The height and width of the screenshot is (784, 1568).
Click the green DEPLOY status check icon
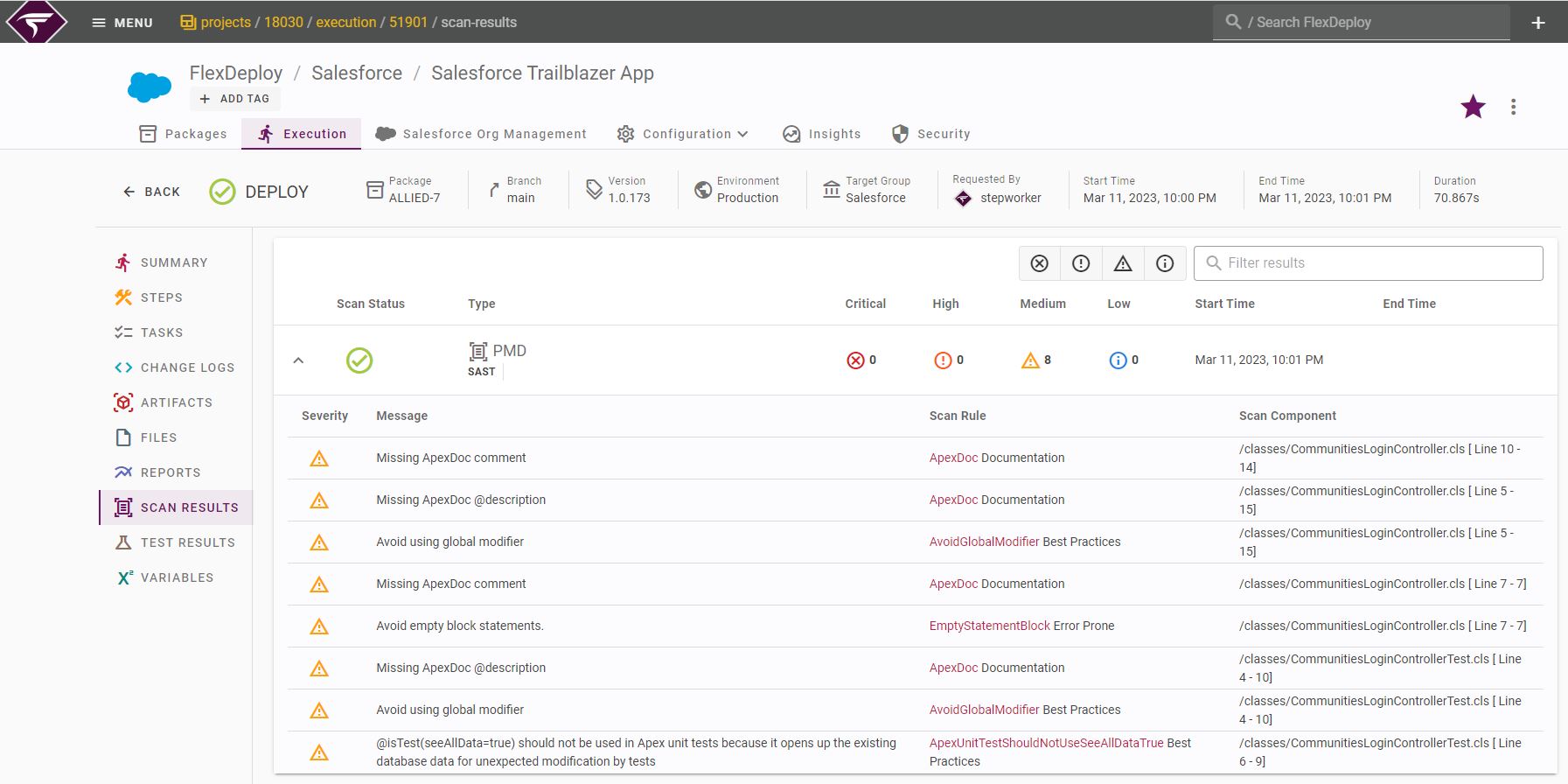222,192
